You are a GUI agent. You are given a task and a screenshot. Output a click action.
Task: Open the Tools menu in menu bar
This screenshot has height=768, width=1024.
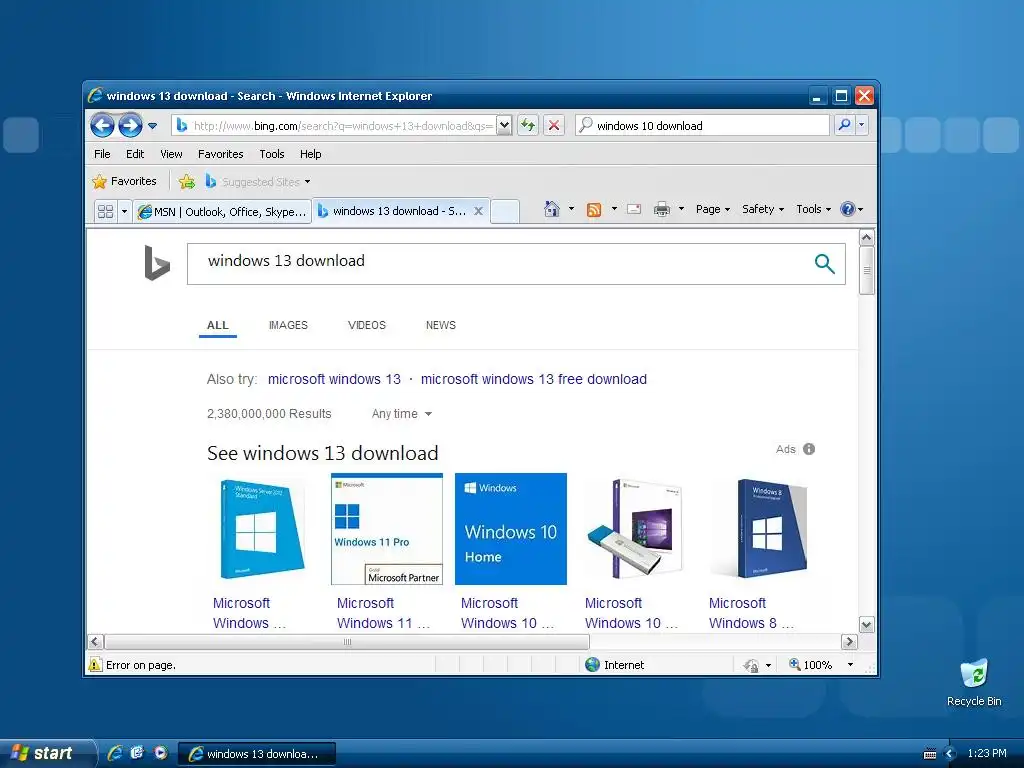pyautogui.click(x=272, y=154)
